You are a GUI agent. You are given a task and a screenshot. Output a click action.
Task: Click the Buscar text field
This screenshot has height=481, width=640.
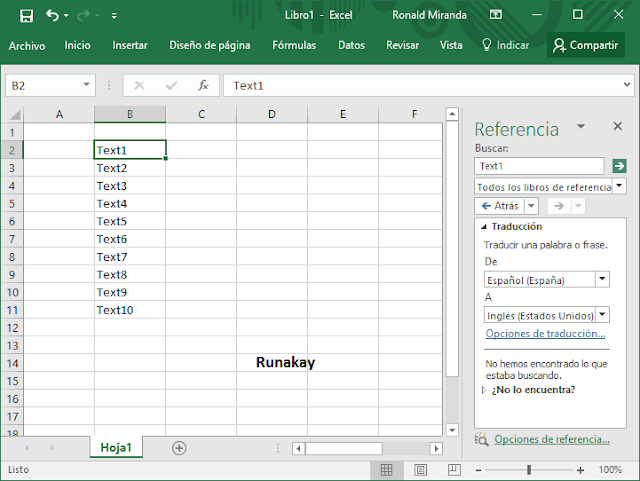(539, 166)
